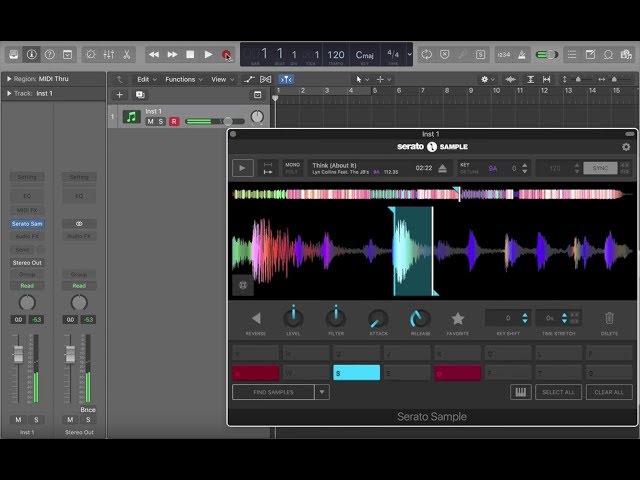Mute the Inst 1 track header

[150, 121]
